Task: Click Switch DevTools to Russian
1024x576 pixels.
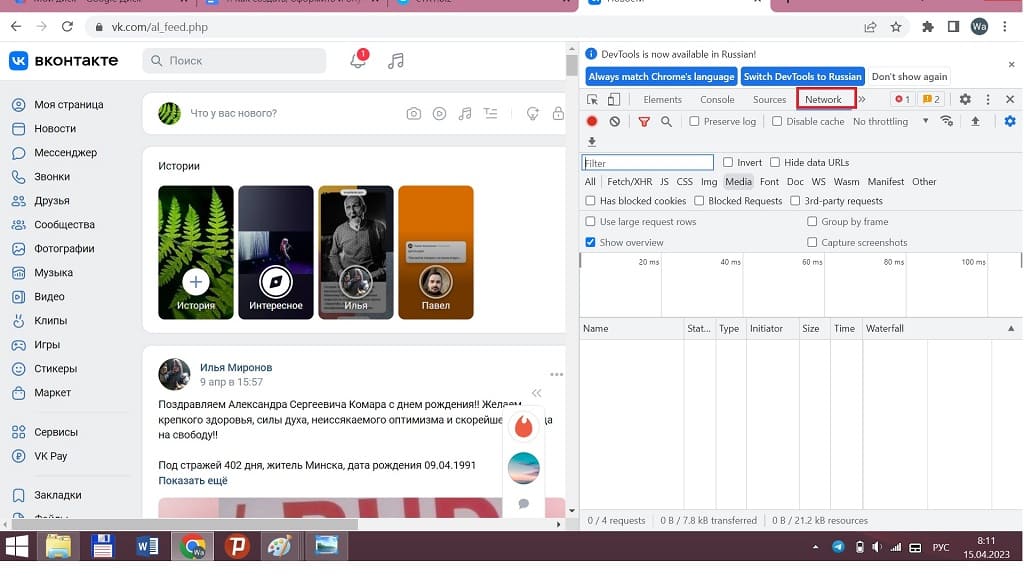Action: (x=803, y=76)
